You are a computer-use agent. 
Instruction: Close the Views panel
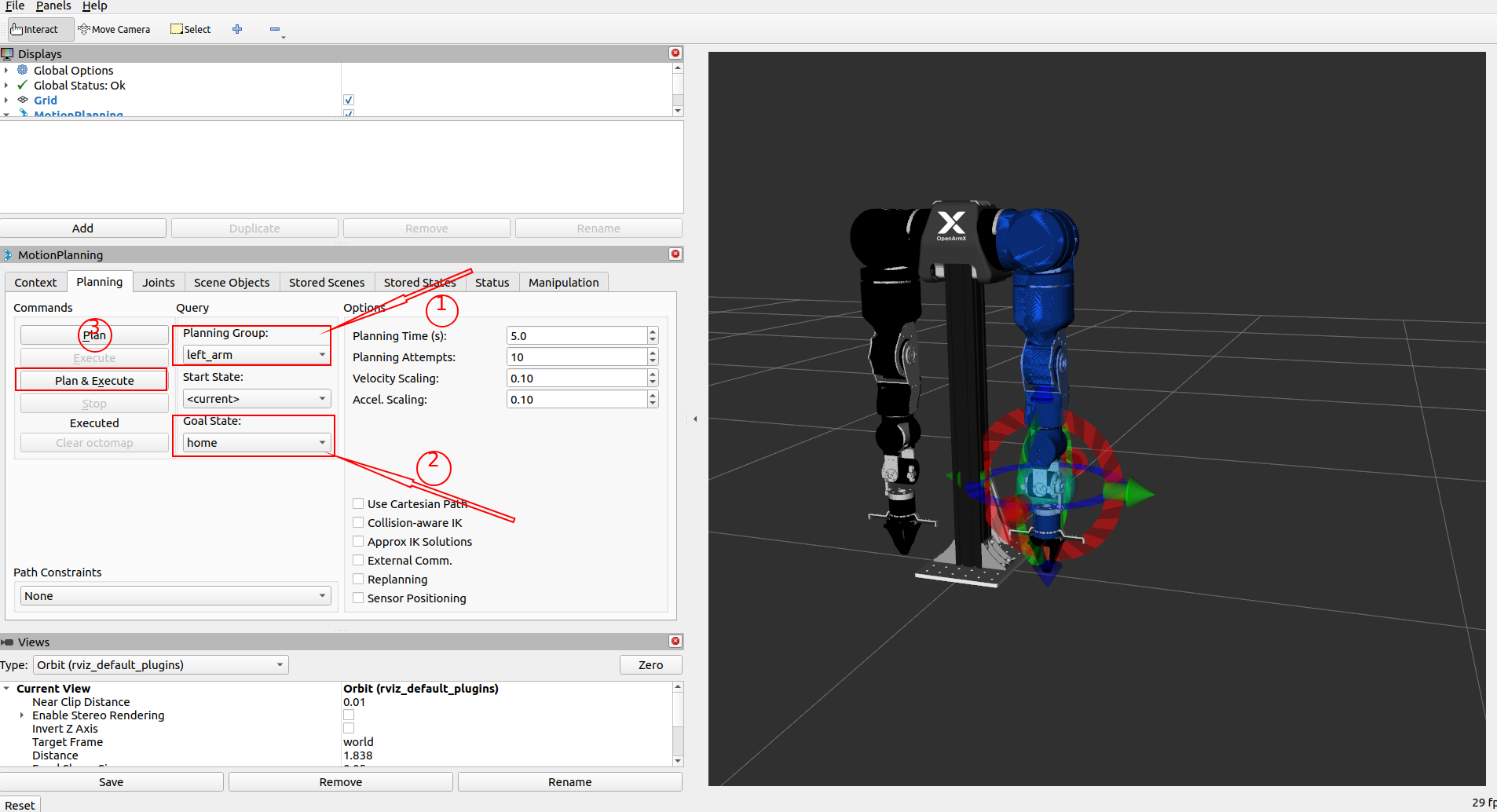[675, 642]
